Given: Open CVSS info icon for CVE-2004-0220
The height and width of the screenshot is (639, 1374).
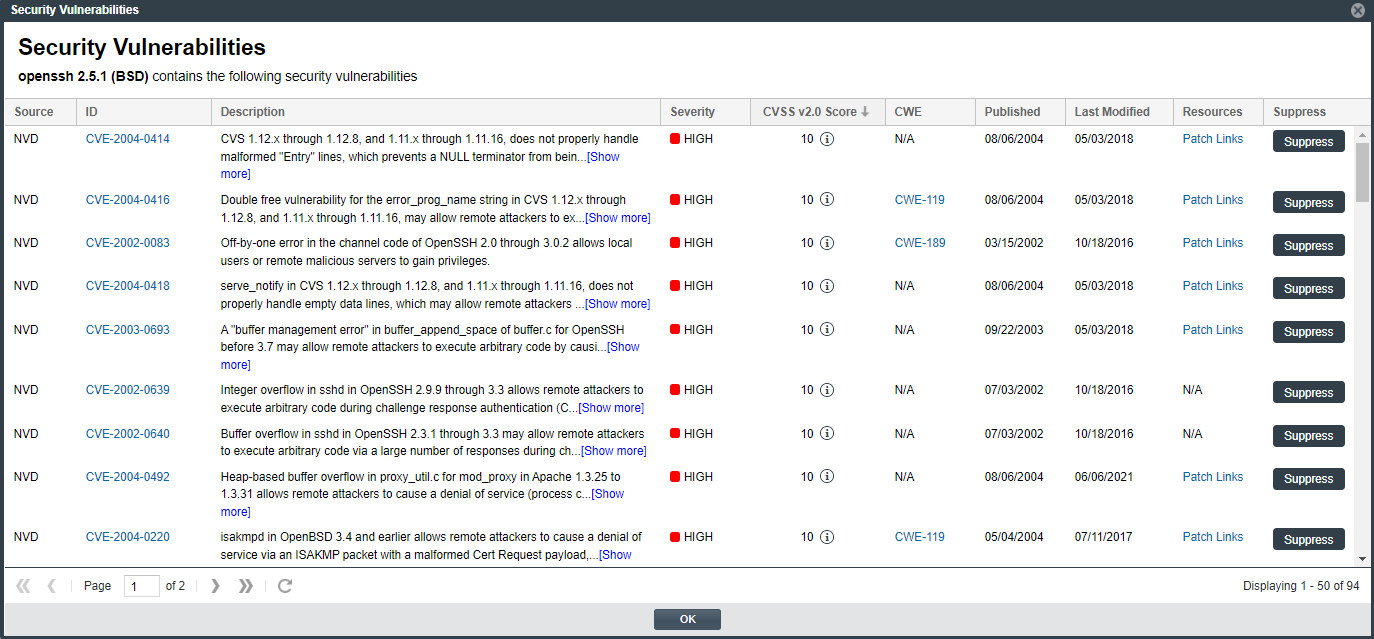Looking at the screenshot, I should tap(827, 537).
